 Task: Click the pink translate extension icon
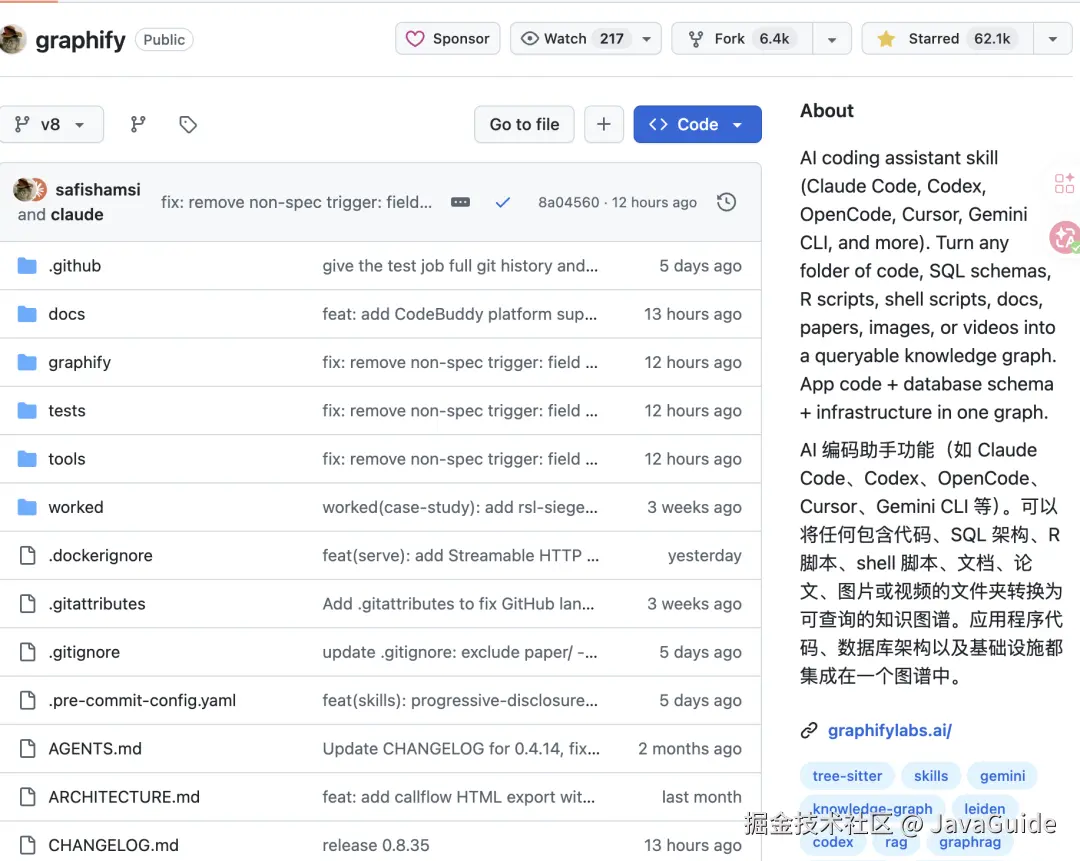tap(1065, 237)
